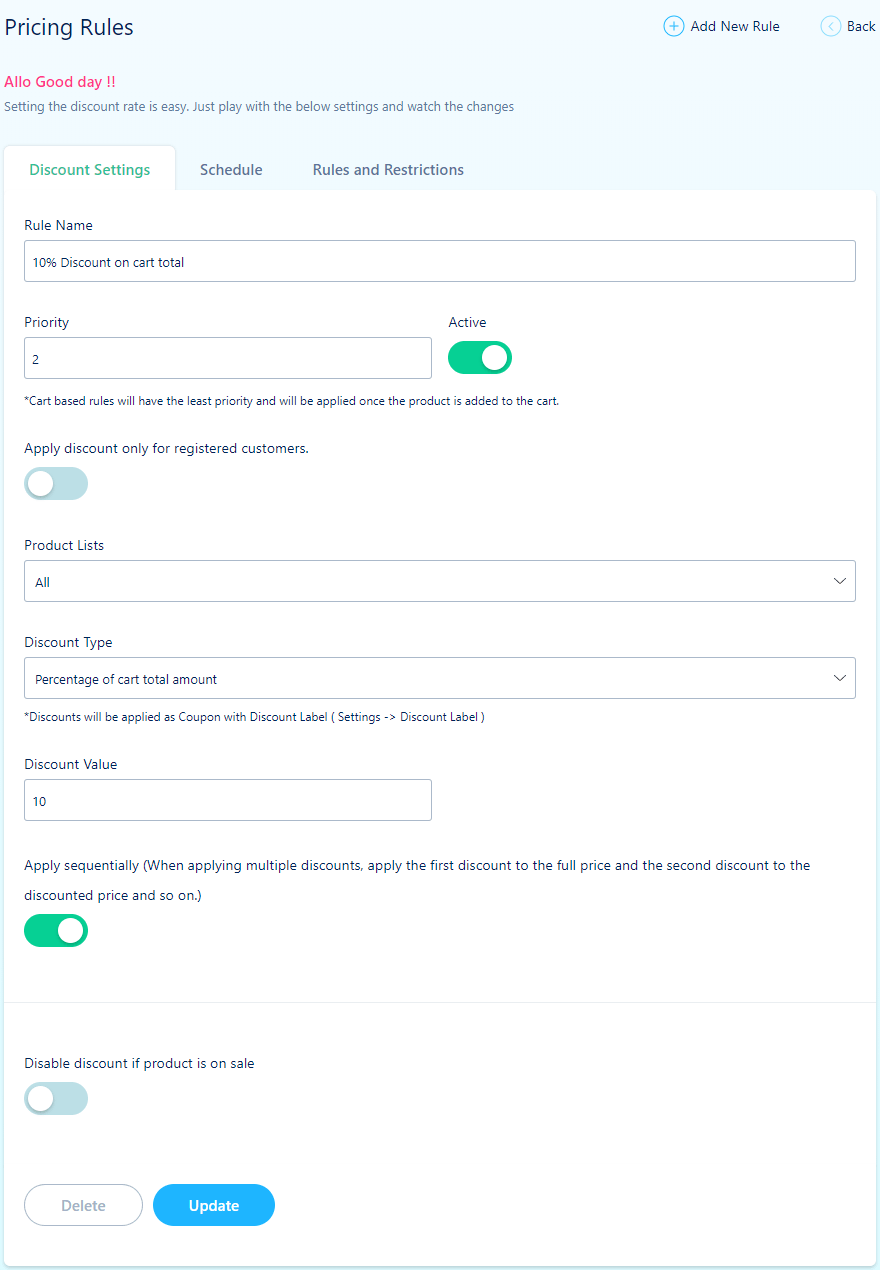Enable discount only for registered customers
The height and width of the screenshot is (1270, 880).
coord(56,484)
